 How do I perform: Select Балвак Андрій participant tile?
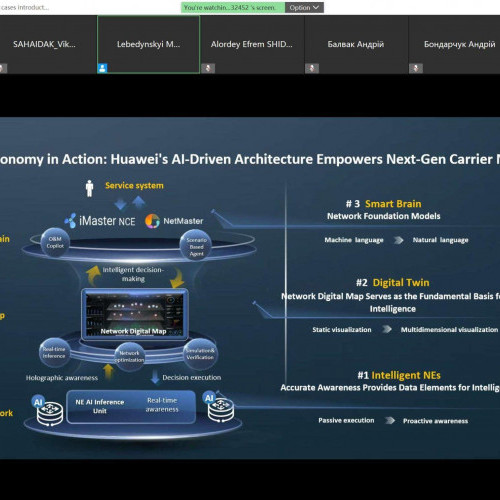pos(356,44)
